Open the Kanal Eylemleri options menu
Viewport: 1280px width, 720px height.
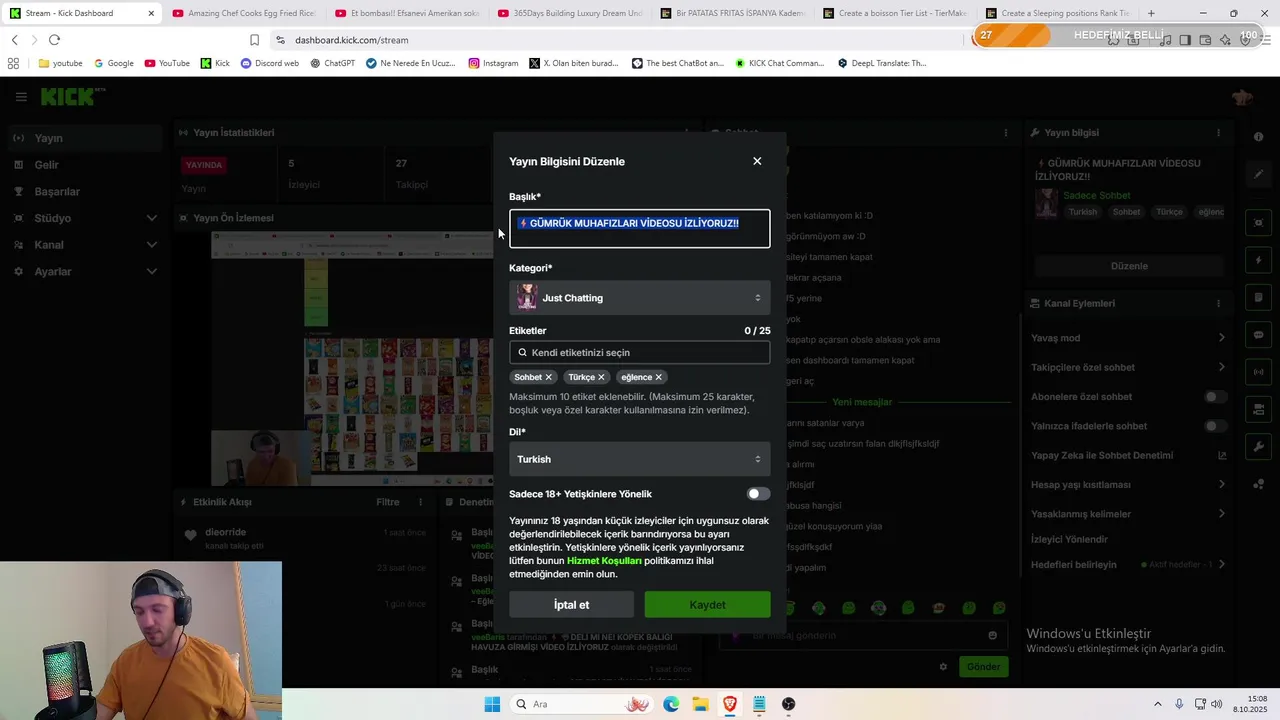coord(1218,303)
